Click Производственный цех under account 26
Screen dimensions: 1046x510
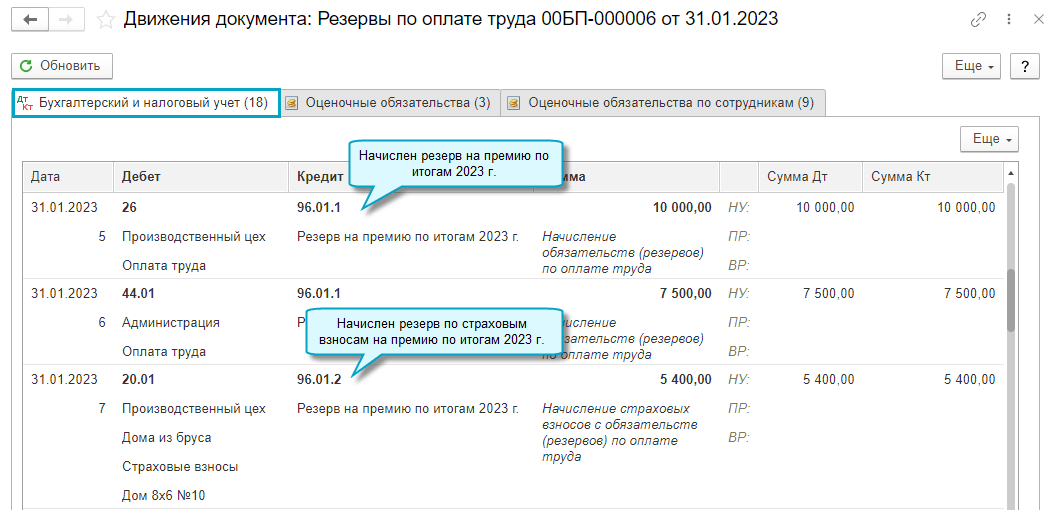click(193, 237)
